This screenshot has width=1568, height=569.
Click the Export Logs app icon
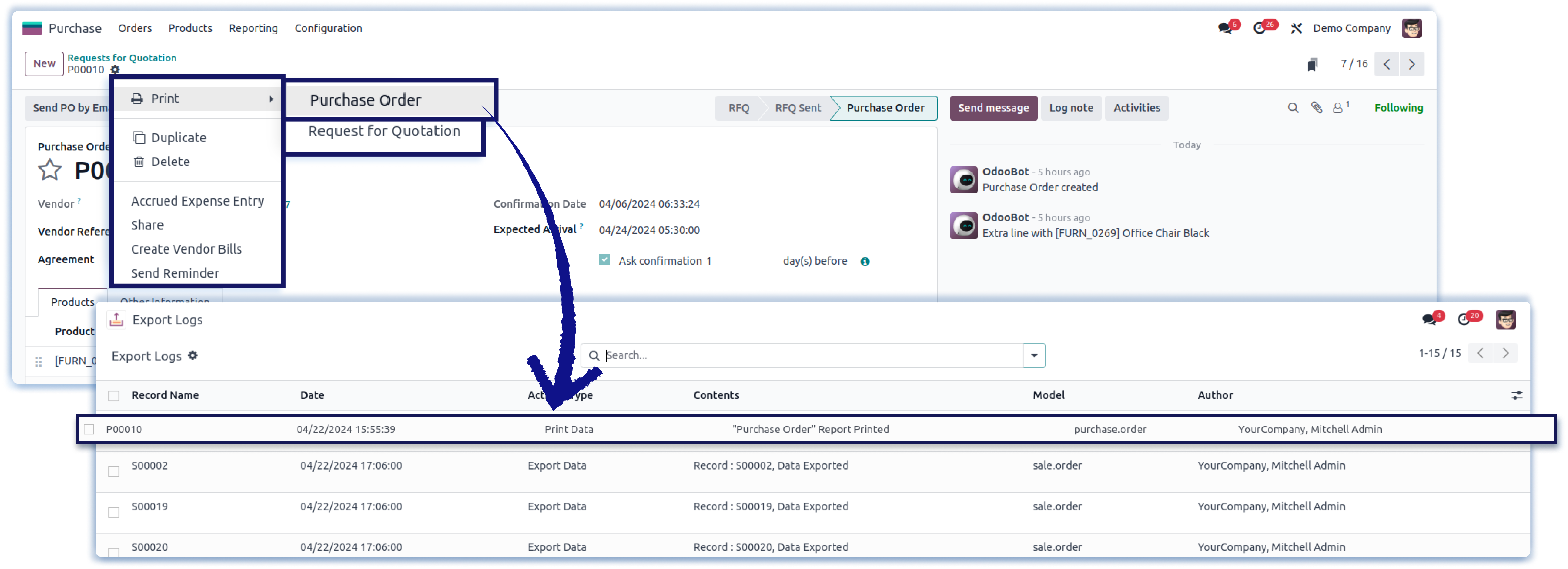pyautogui.click(x=116, y=320)
